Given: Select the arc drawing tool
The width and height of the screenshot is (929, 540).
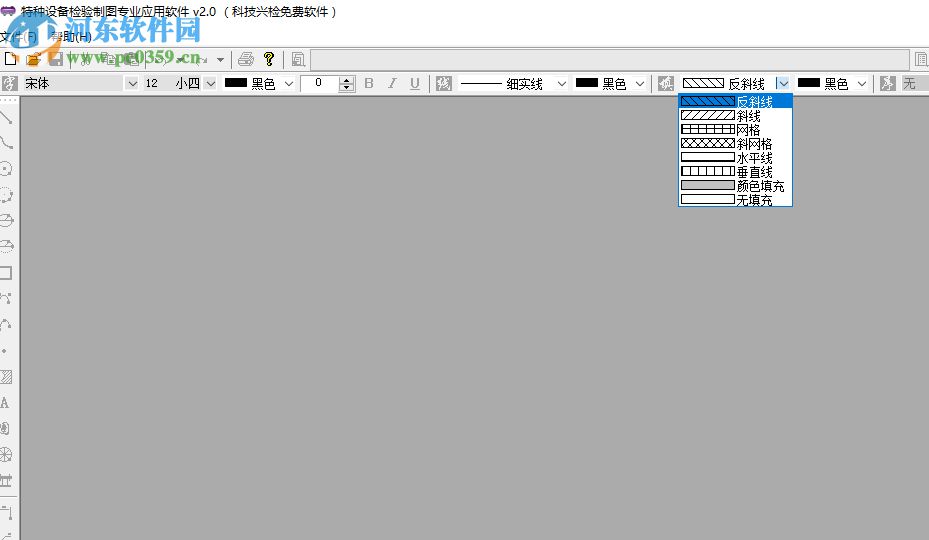Looking at the screenshot, I should pos(7,324).
